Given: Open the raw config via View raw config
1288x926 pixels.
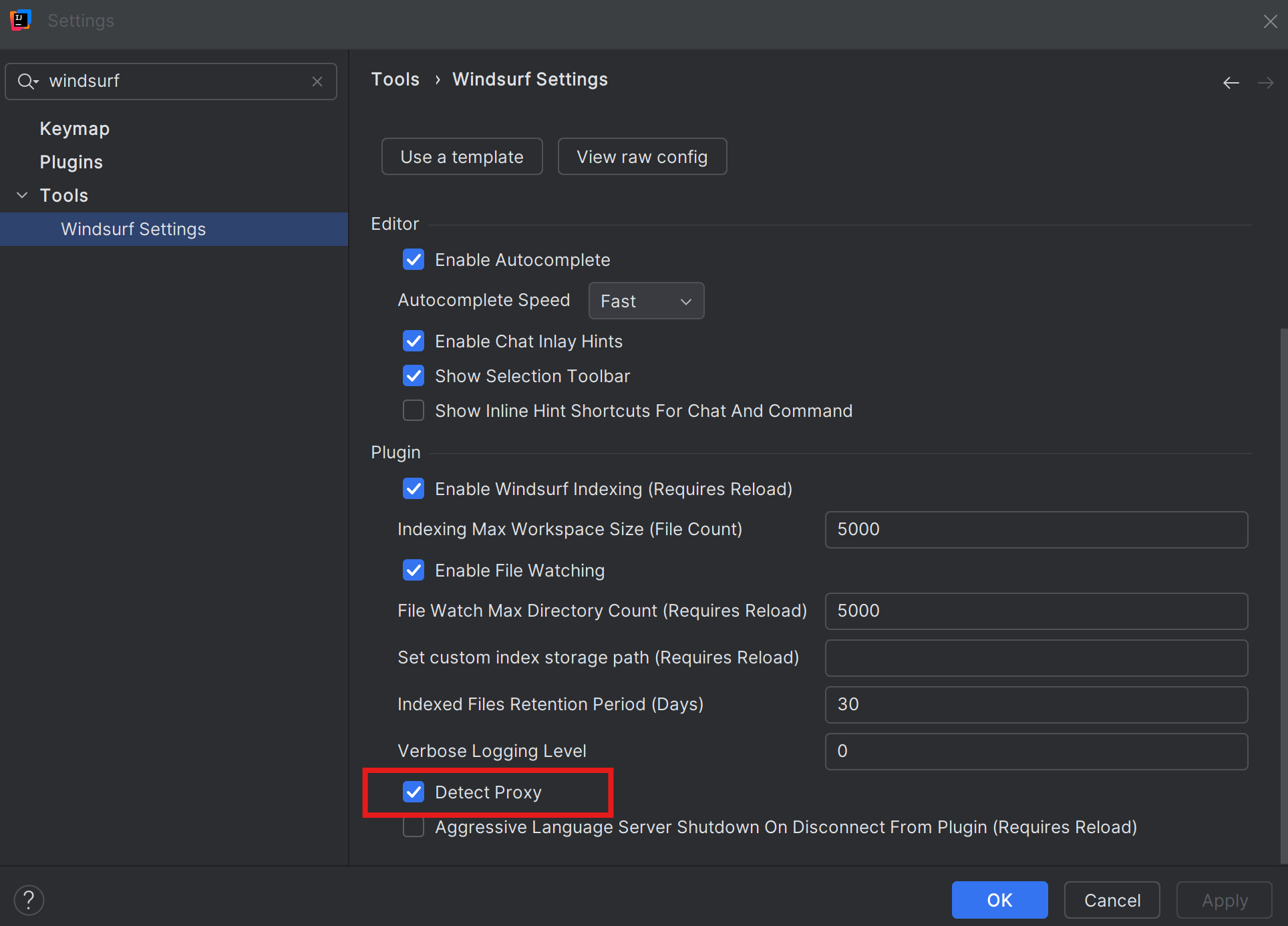Looking at the screenshot, I should coord(642,156).
